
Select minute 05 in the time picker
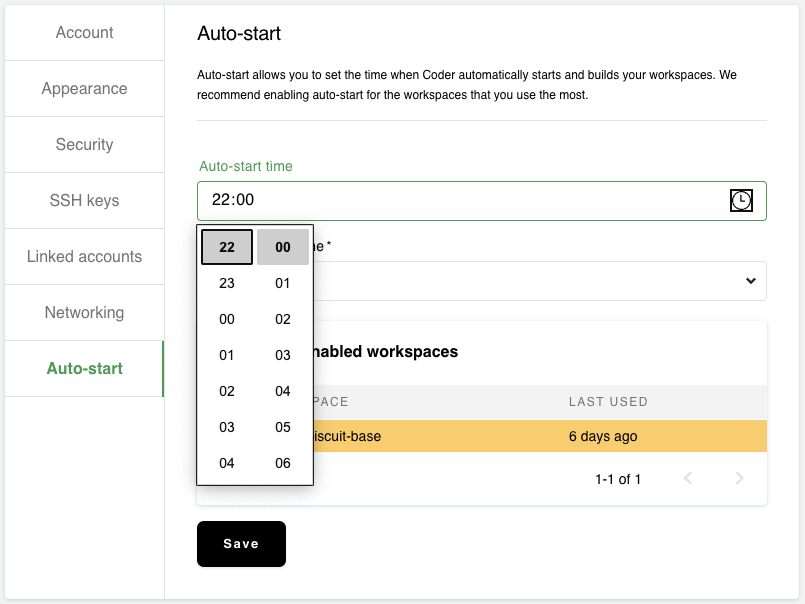[x=282, y=427]
